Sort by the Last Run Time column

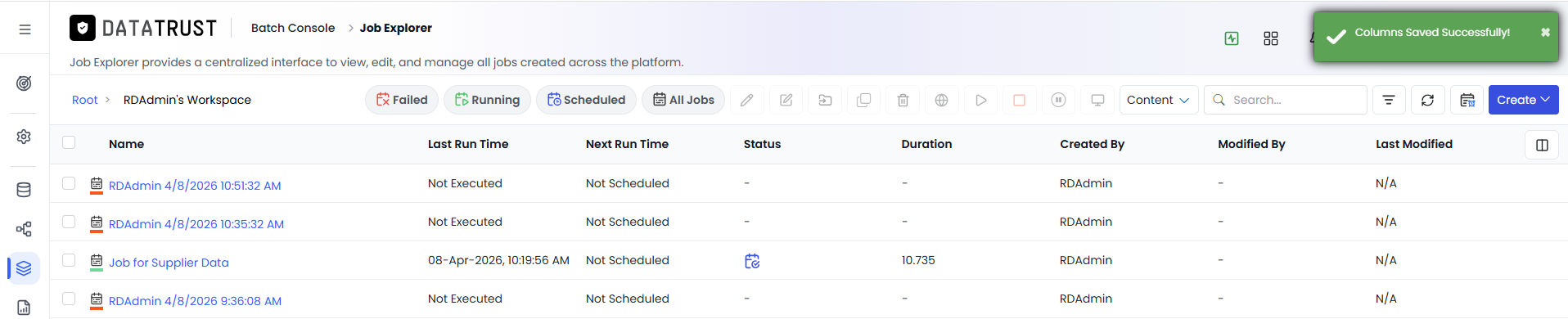coord(468,144)
